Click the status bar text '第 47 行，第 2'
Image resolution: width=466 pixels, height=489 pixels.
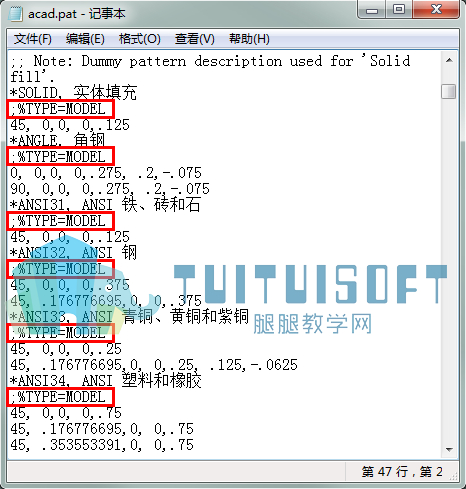402,472
